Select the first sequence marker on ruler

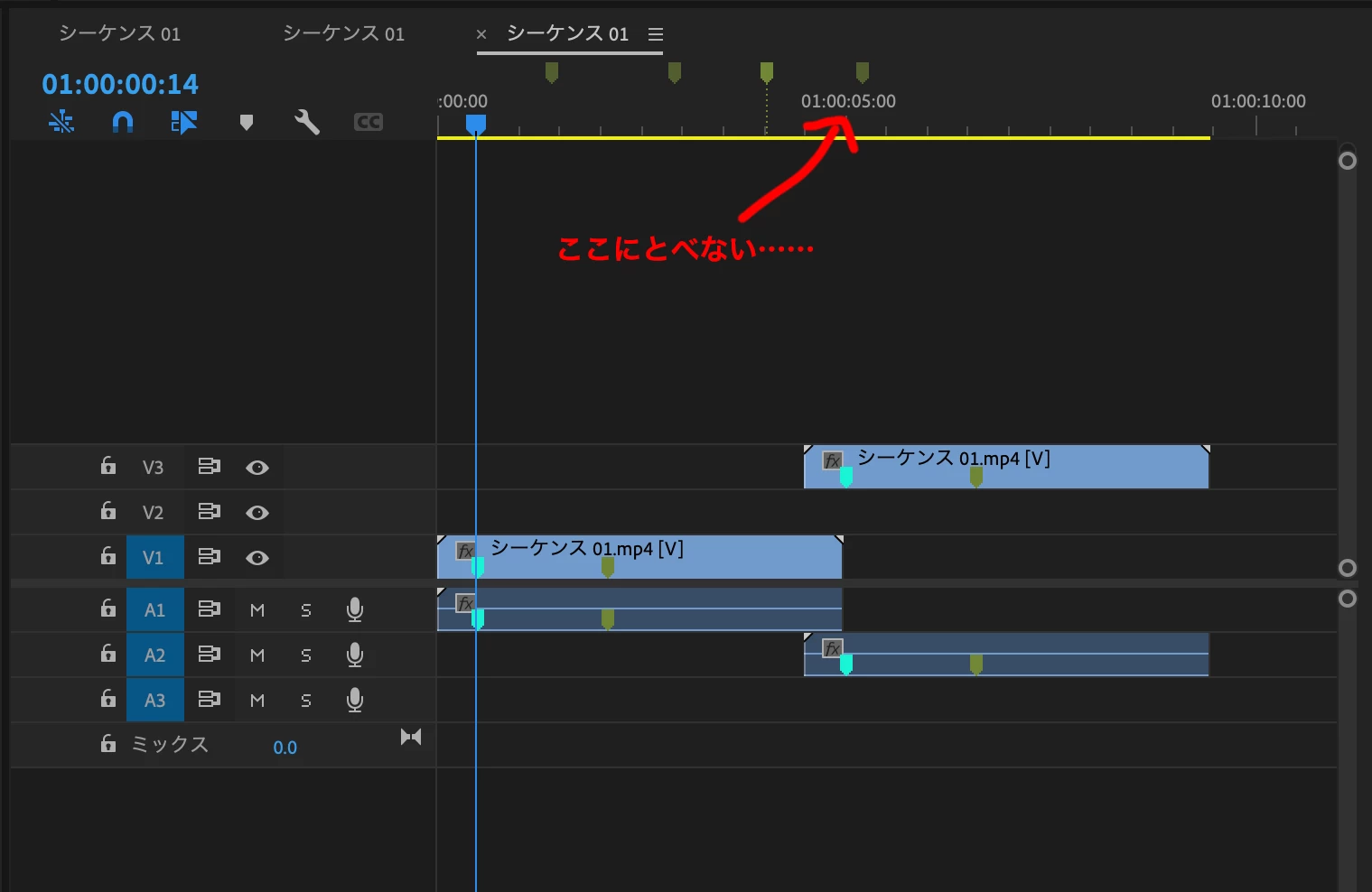[552, 72]
